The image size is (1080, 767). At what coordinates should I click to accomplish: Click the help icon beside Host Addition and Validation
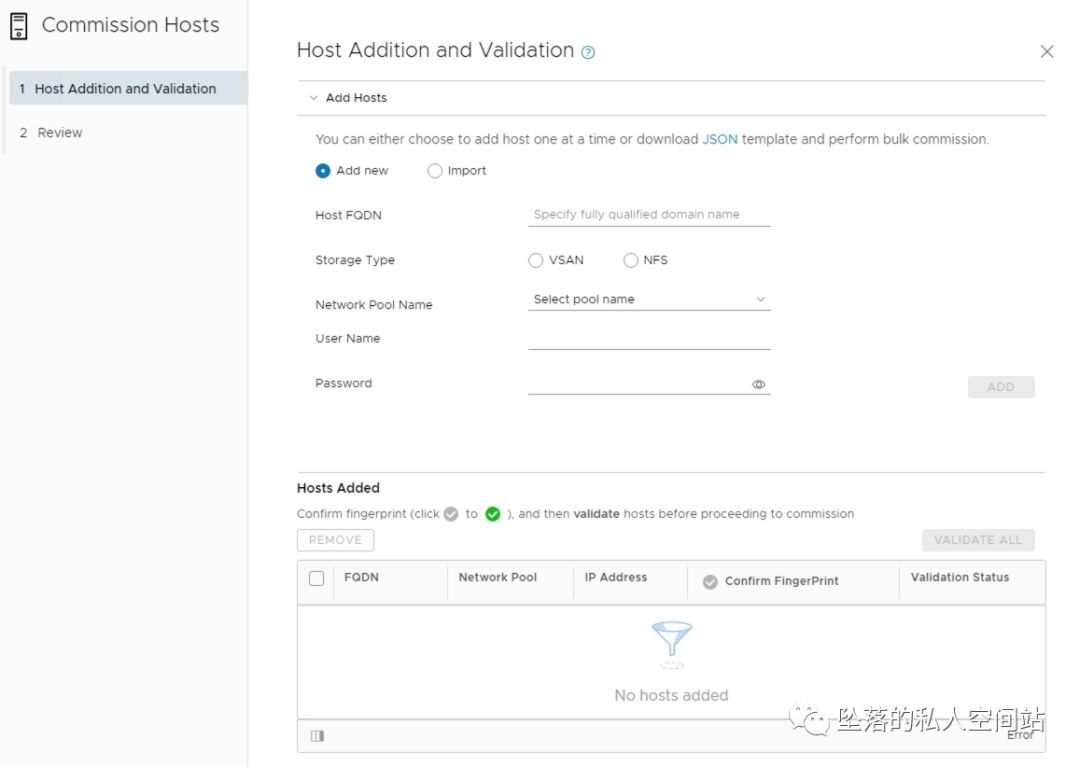point(588,53)
